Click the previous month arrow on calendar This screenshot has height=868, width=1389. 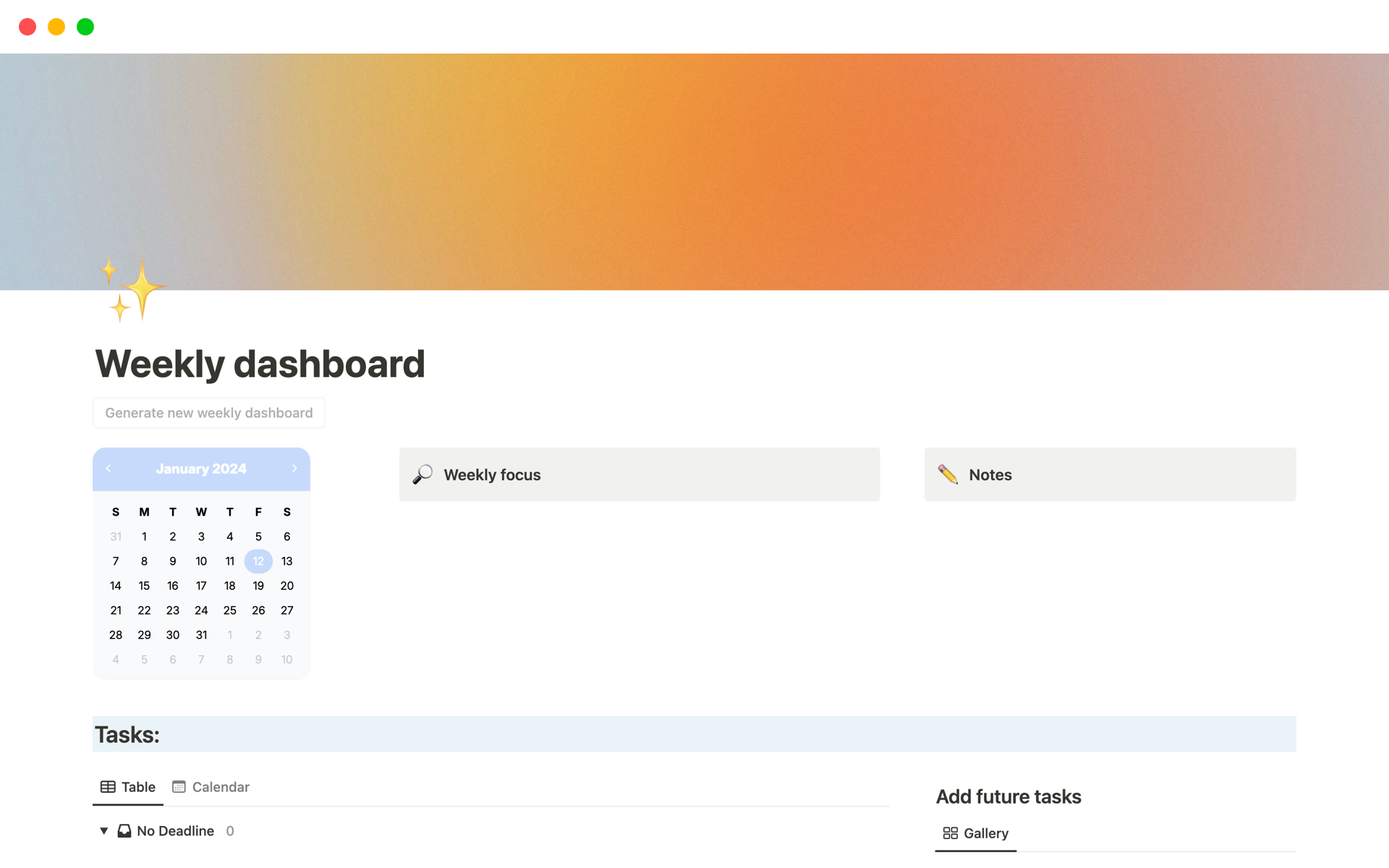(108, 468)
